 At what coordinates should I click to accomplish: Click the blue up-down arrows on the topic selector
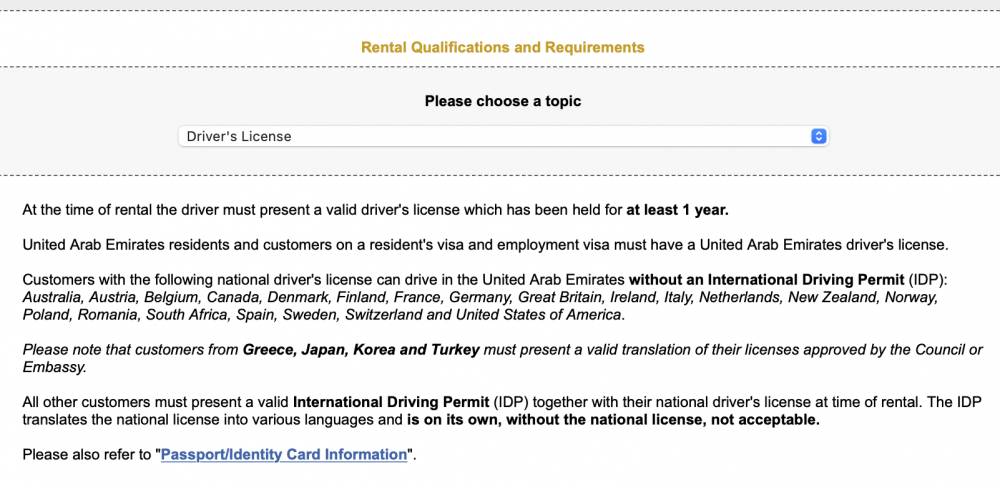click(818, 136)
